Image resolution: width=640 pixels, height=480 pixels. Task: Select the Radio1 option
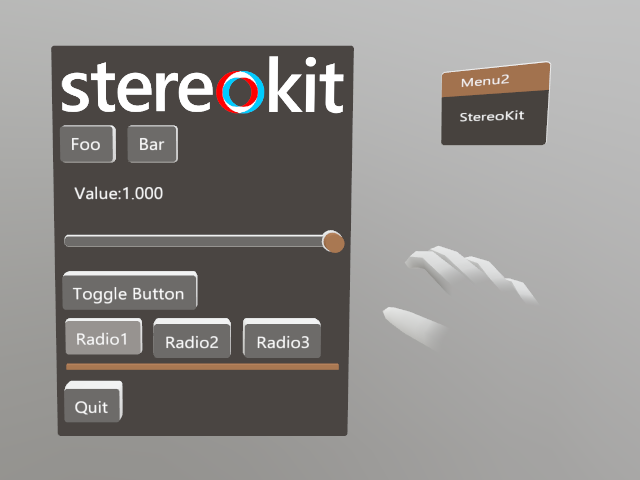[104, 337]
